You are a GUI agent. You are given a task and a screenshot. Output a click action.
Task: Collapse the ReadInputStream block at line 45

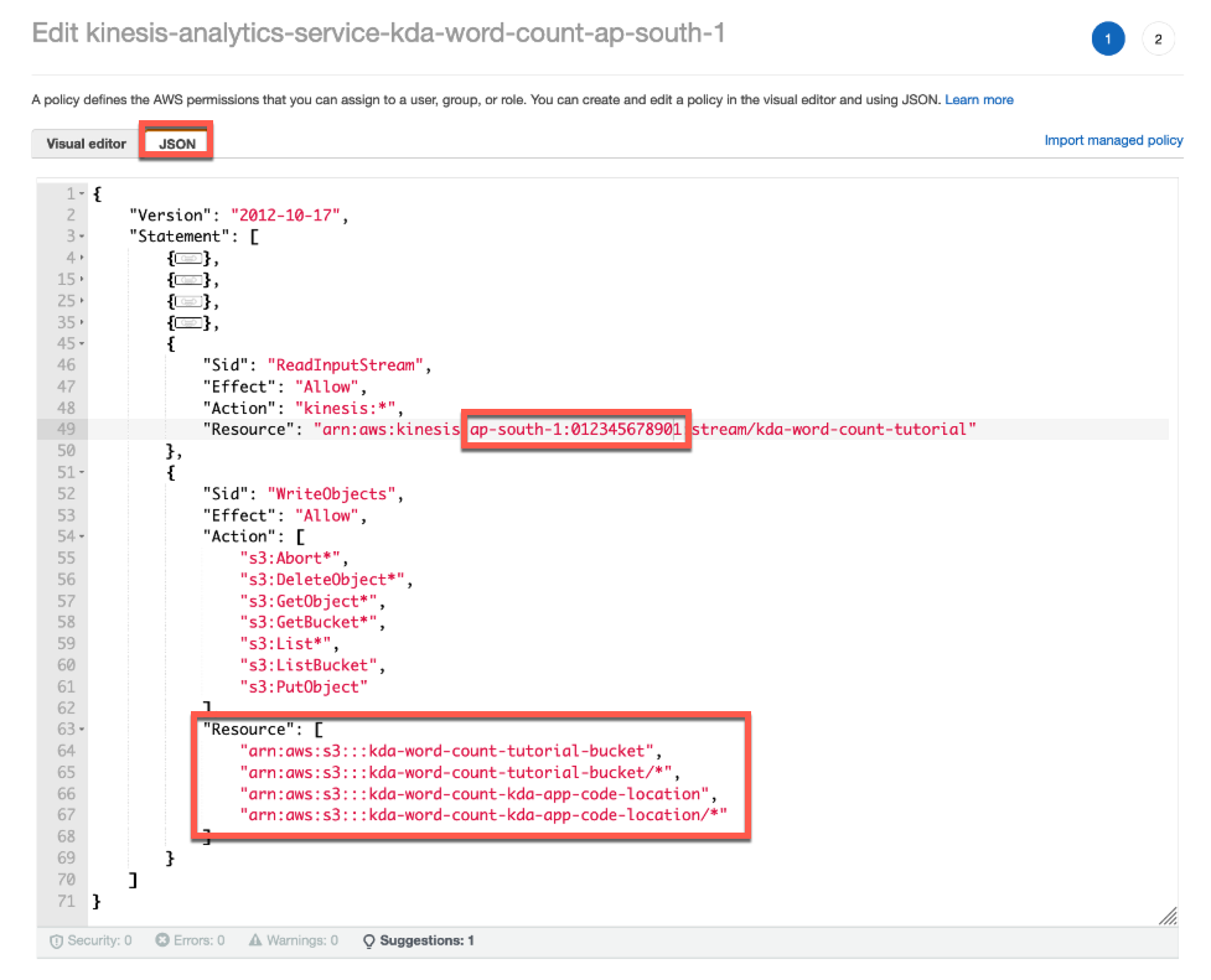pos(82,344)
